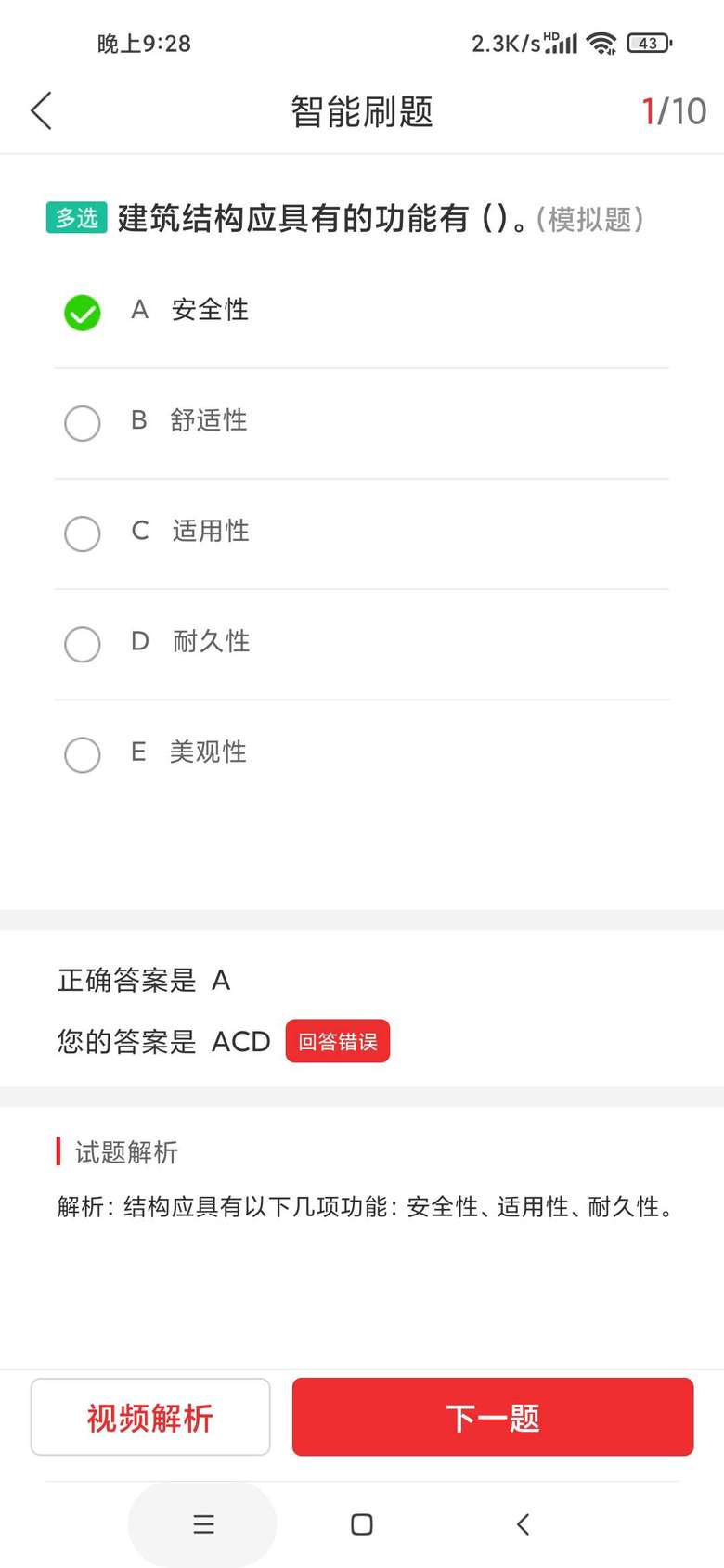724x1568 pixels.
Task: Tap Android recent apps menu icon
Action: tap(203, 1524)
